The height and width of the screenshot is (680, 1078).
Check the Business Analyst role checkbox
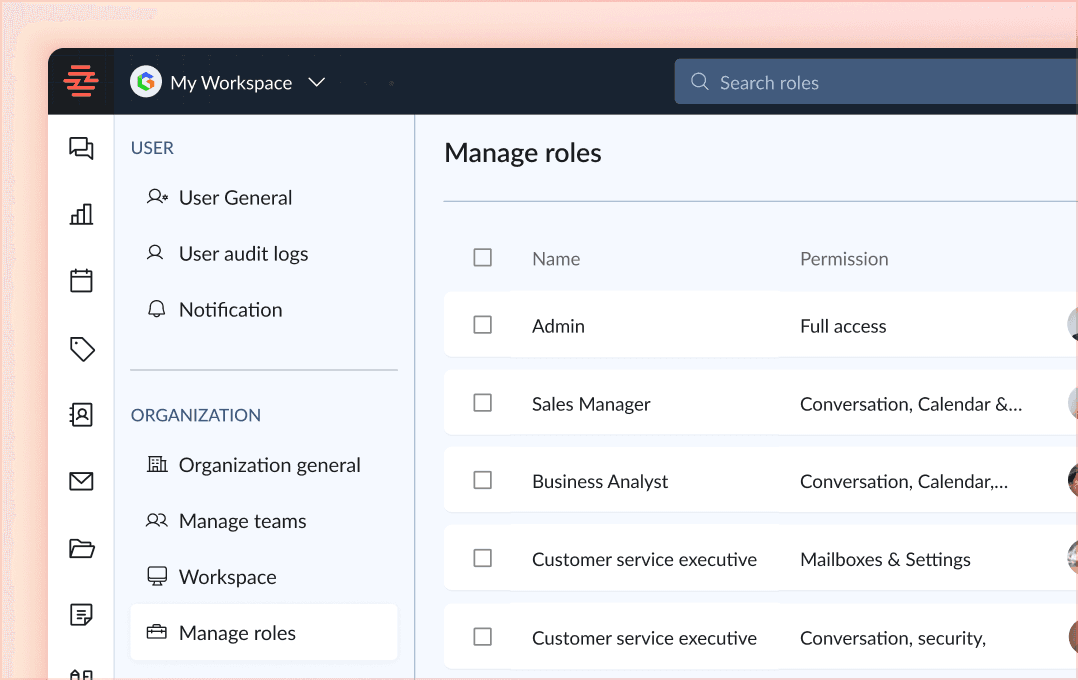tap(483, 480)
